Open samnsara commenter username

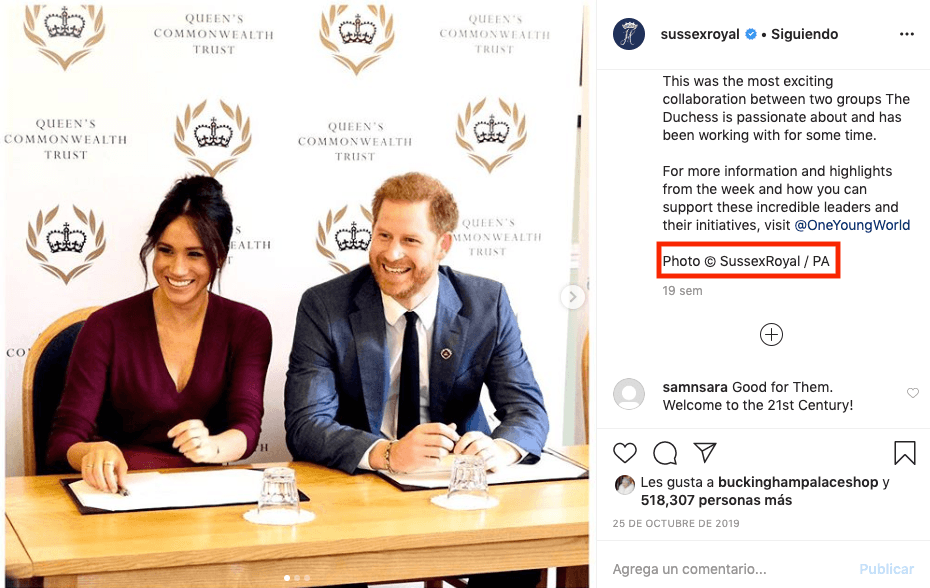pyautogui.click(x=695, y=387)
